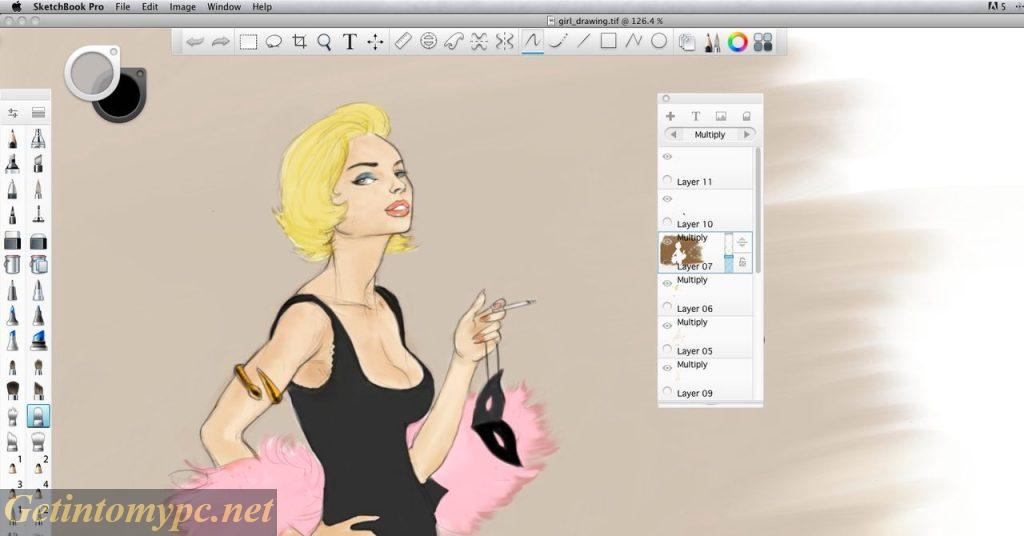This screenshot has height=536, width=1024.
Task: Pick the soft Eraser brush
Action: coord(39,240)
